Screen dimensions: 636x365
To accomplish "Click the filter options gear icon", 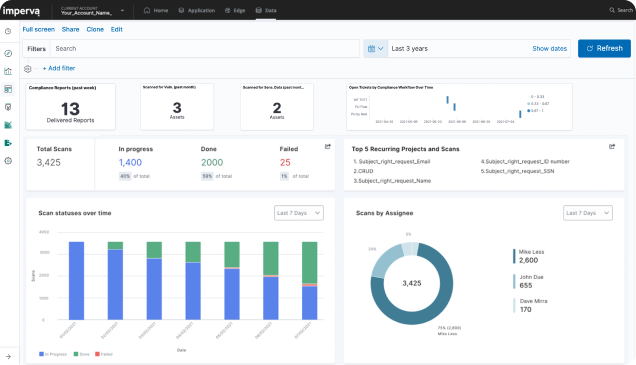I will (x=28, y=69).
